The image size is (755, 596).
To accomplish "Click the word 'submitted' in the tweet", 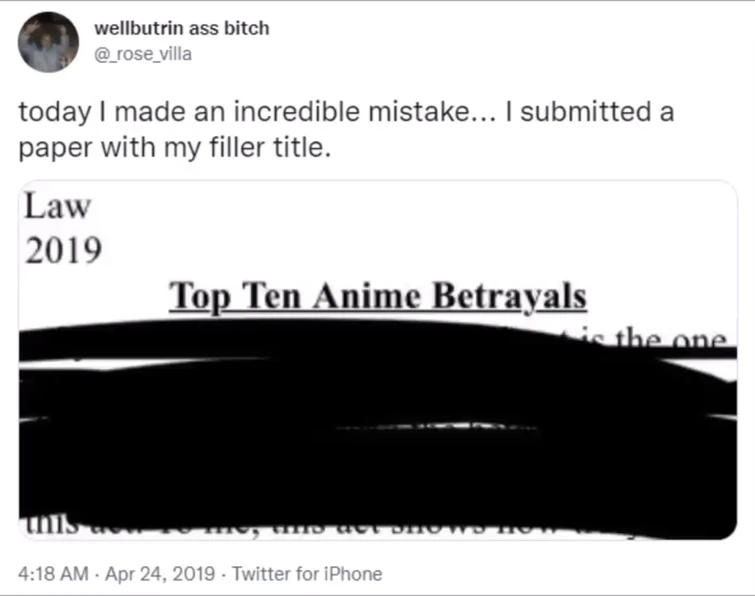I will 586,112.
